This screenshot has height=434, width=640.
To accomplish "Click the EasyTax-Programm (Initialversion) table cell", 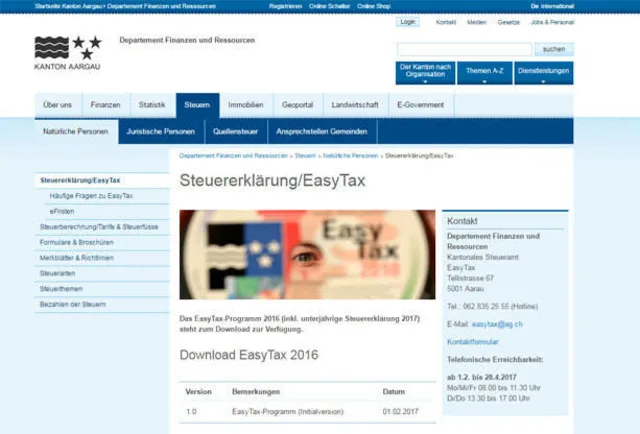I will click(x=288, y=412).
